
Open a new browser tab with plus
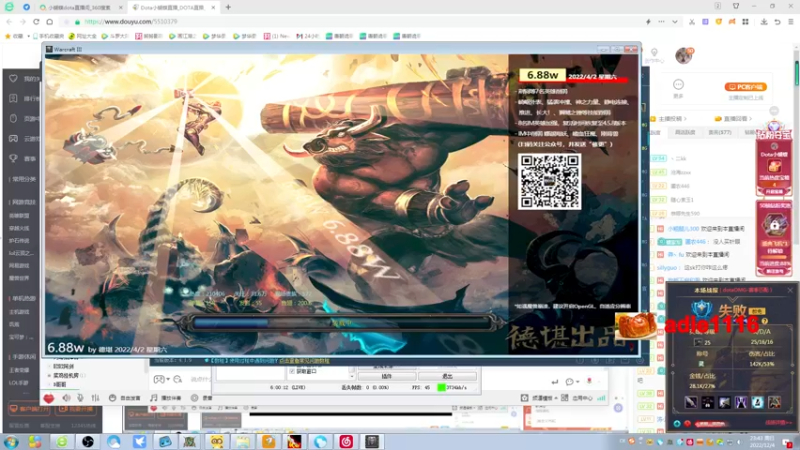(x=228, y=7)
